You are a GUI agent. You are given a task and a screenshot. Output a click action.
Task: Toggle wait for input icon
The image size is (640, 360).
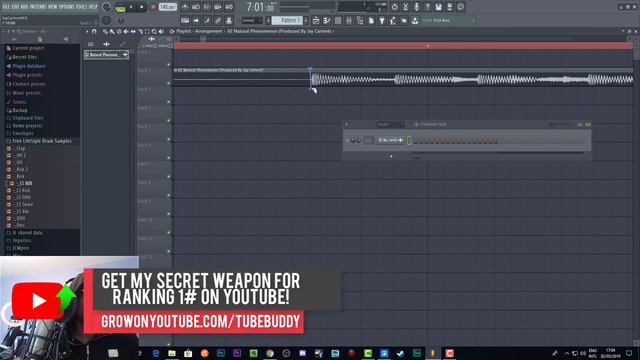pos(196,7)
